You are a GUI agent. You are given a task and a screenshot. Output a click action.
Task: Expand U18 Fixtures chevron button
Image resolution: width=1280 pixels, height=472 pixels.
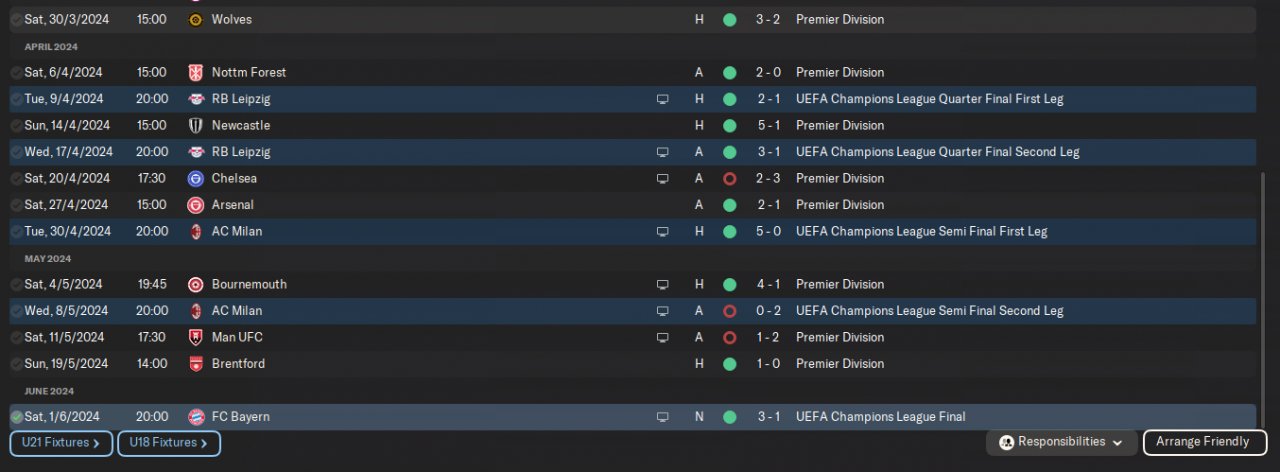click(x=168, y=443)
